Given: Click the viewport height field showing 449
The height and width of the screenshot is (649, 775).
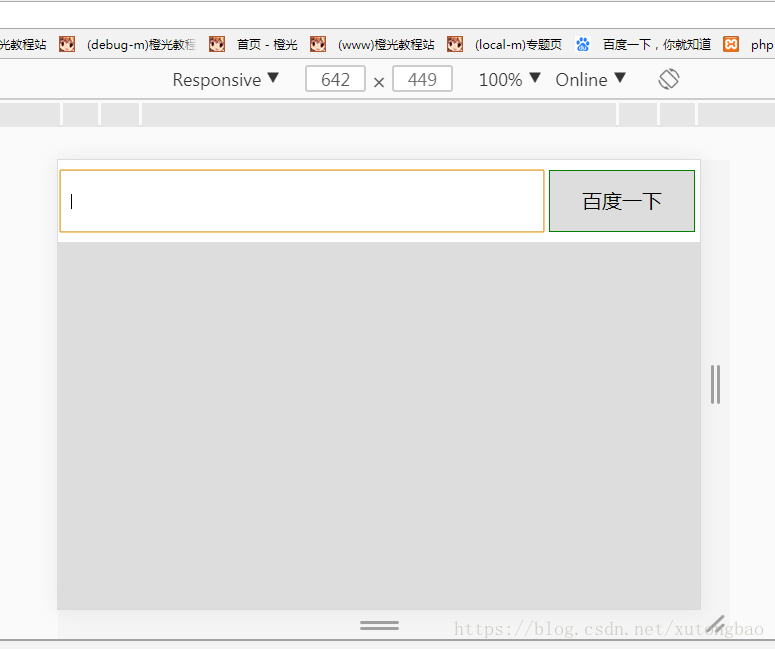Looking at the screenshot, I should pos(423,79).
